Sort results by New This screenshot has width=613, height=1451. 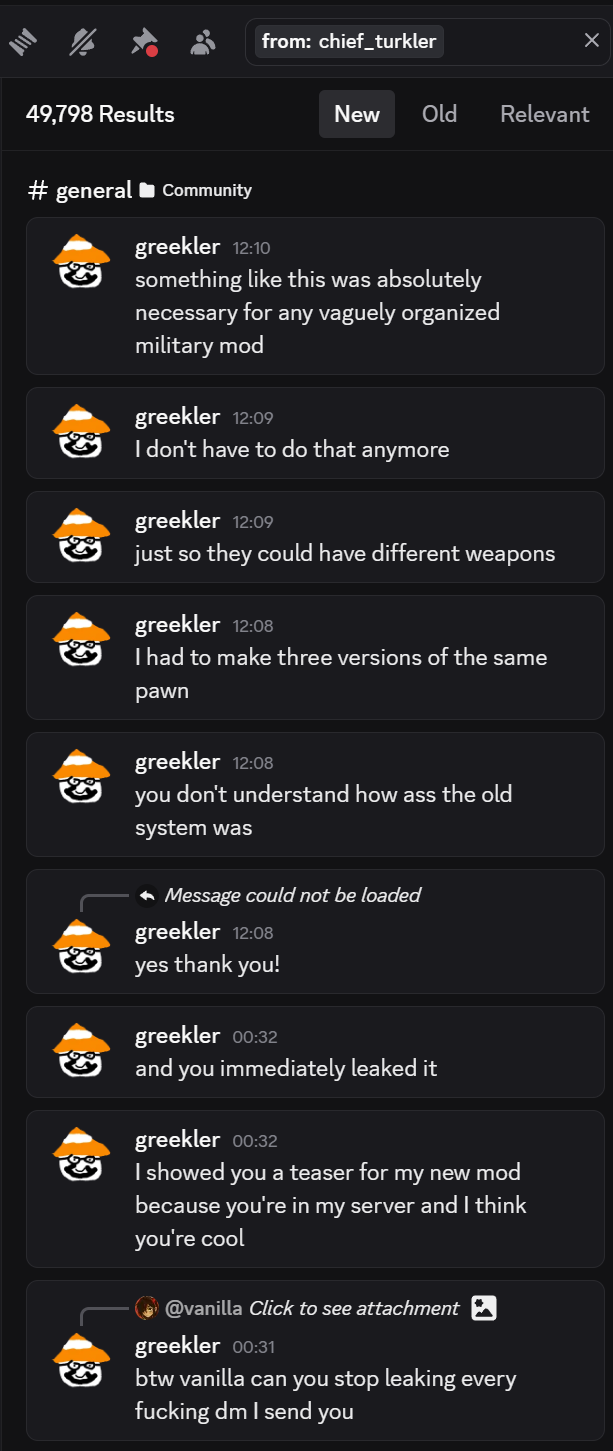pyautogui.click(x=357, y=114)
